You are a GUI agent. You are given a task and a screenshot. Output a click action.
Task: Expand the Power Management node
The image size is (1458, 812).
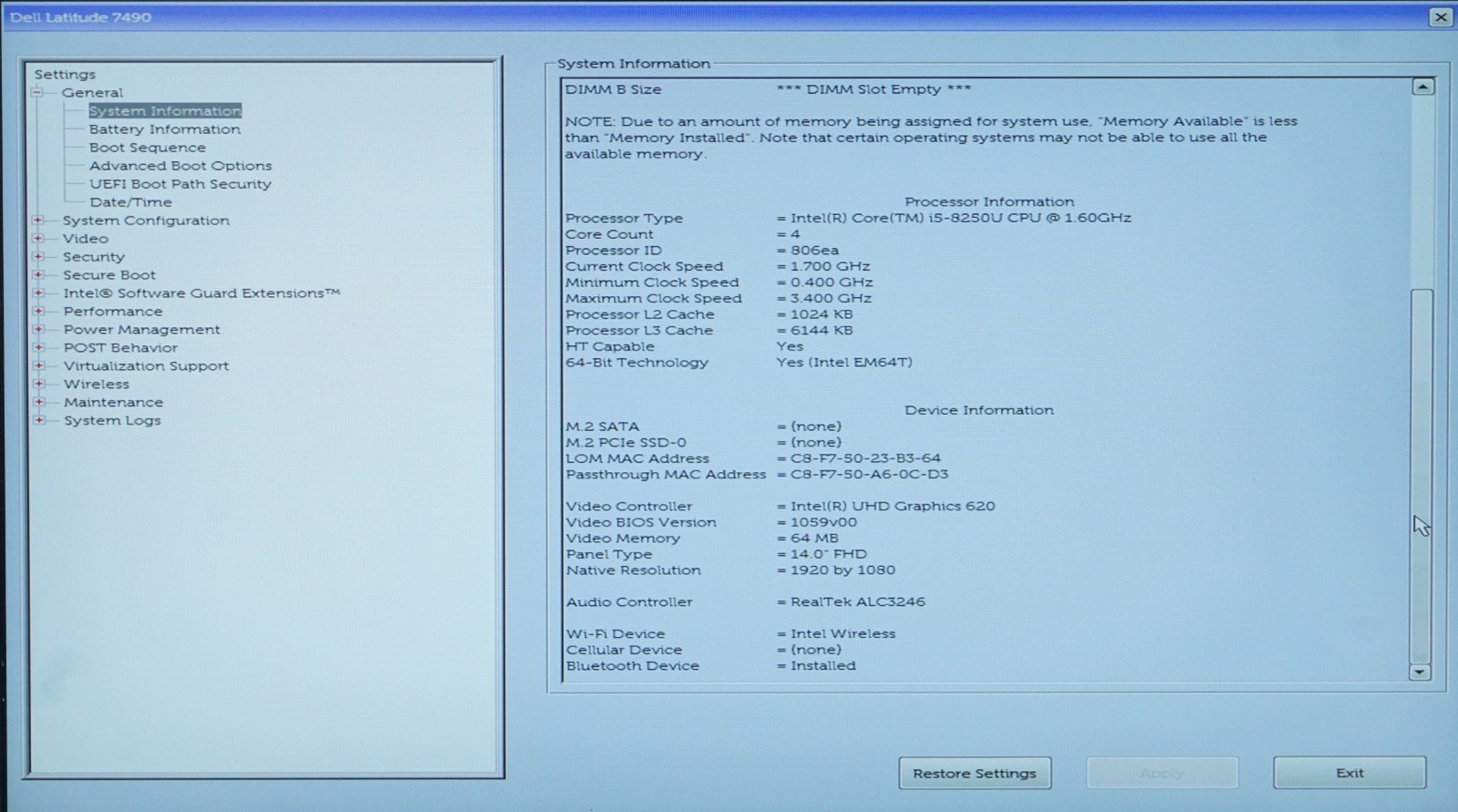click(37, 329)
